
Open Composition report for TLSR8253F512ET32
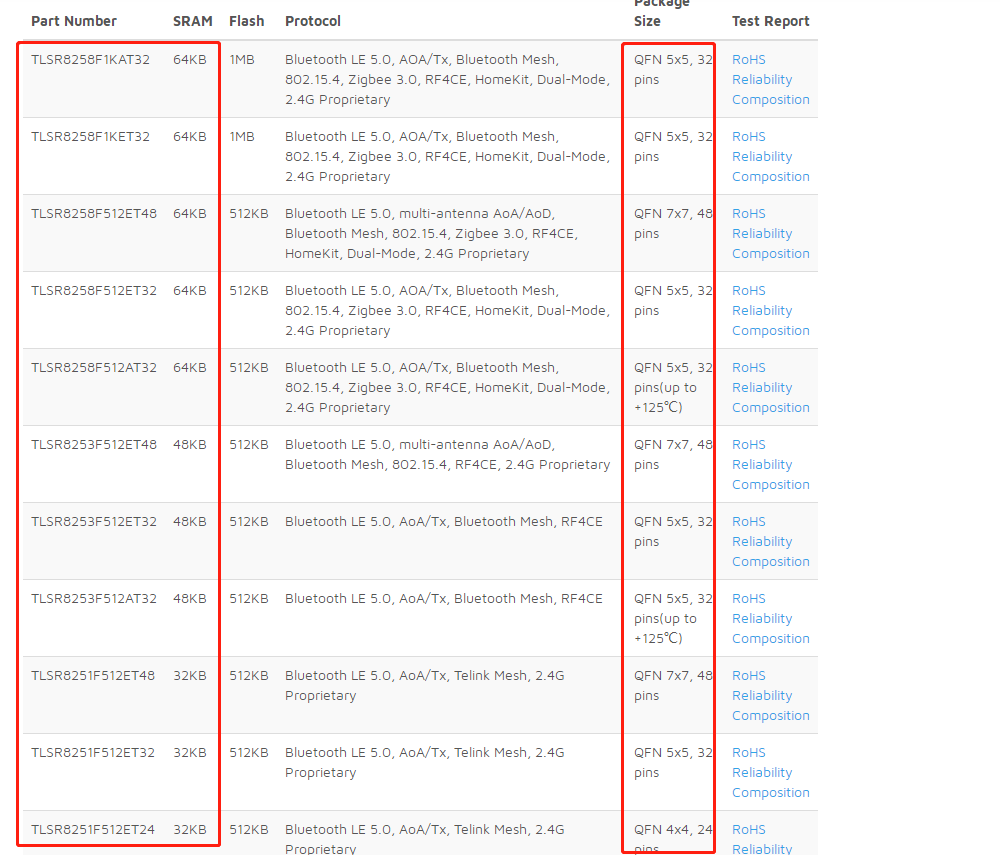[x=770, y=562]
